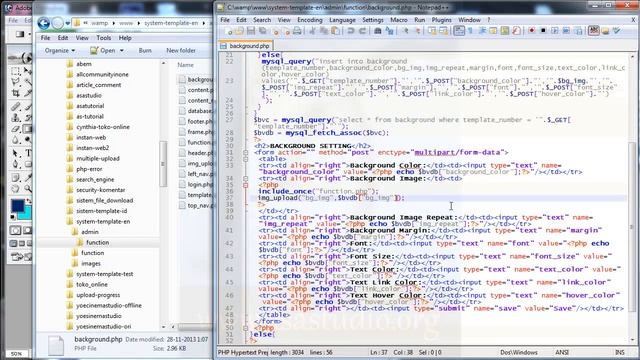
Task: Expand the arrow next to Open button
Action: (122, 51)
